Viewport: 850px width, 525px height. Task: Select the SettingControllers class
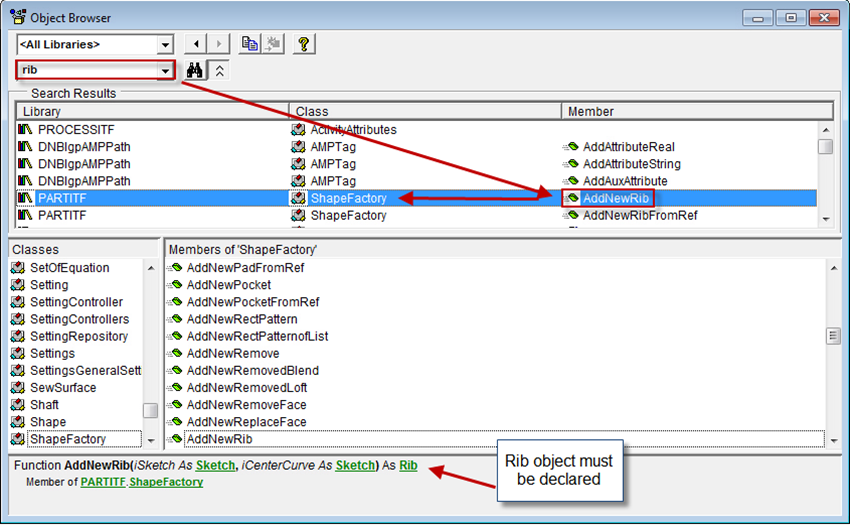coord(79,319)
